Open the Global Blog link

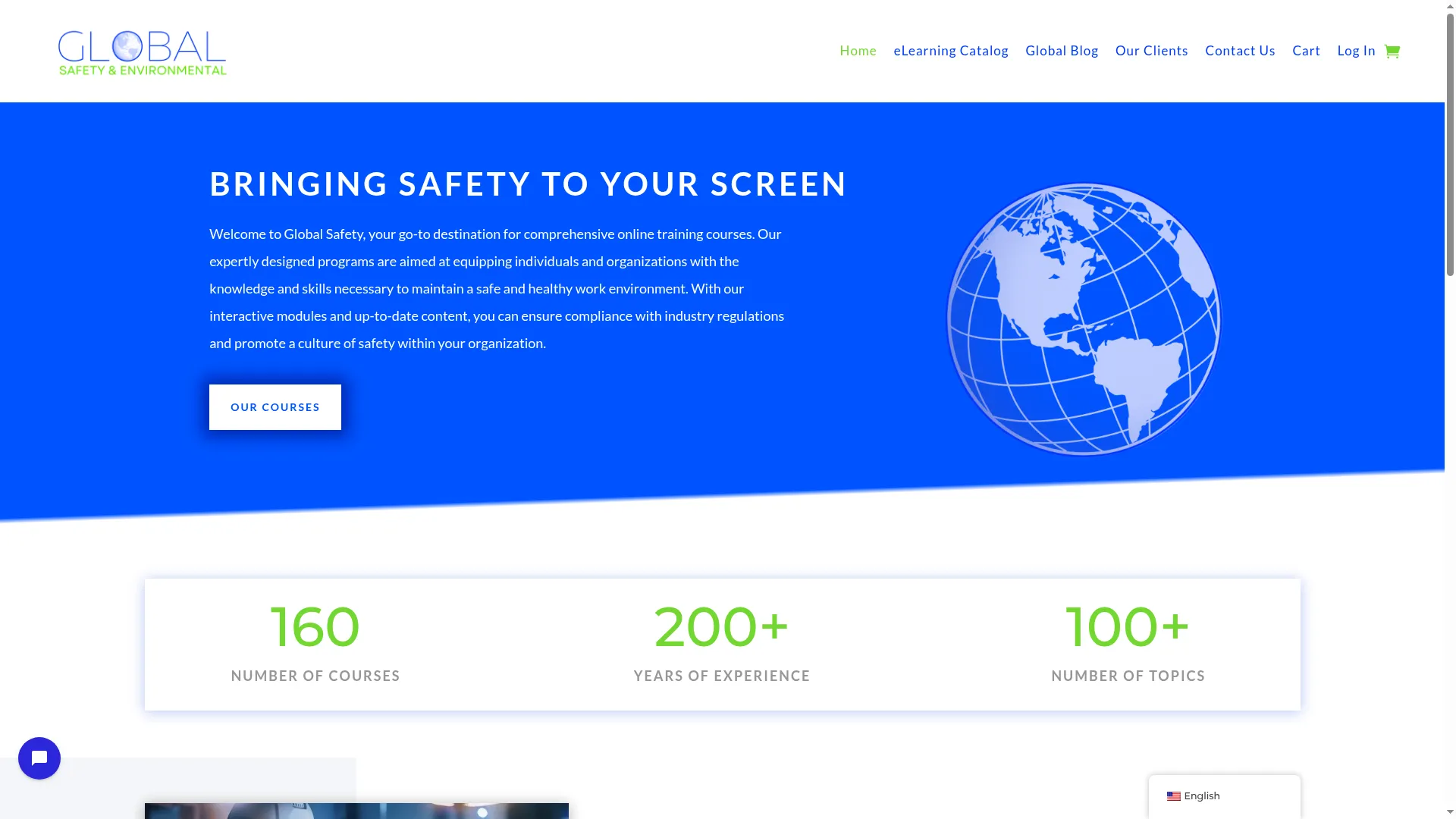coord(1062,51)
